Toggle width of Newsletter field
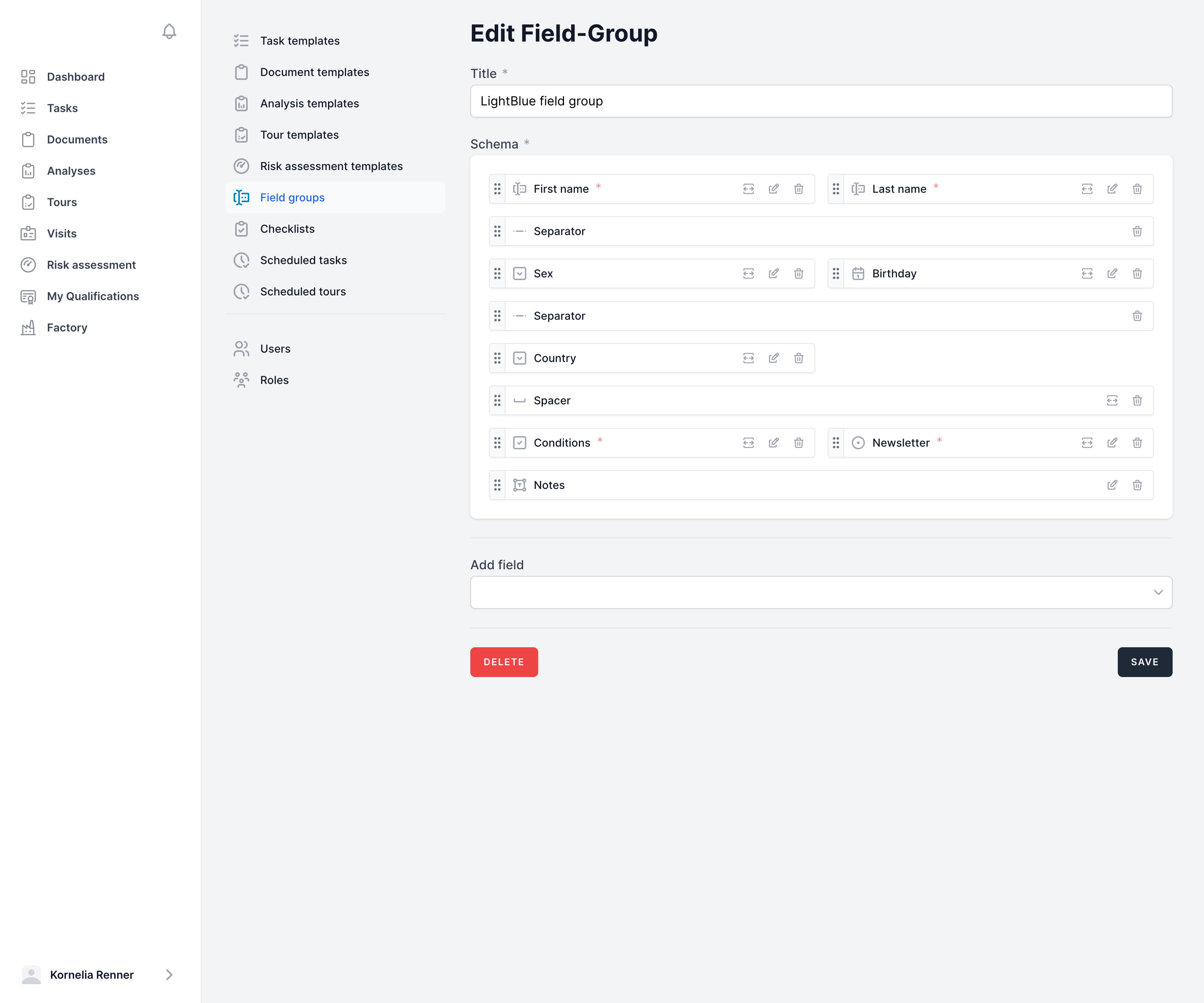Screen dimensions: 1204x1003 pos(1086,443)
